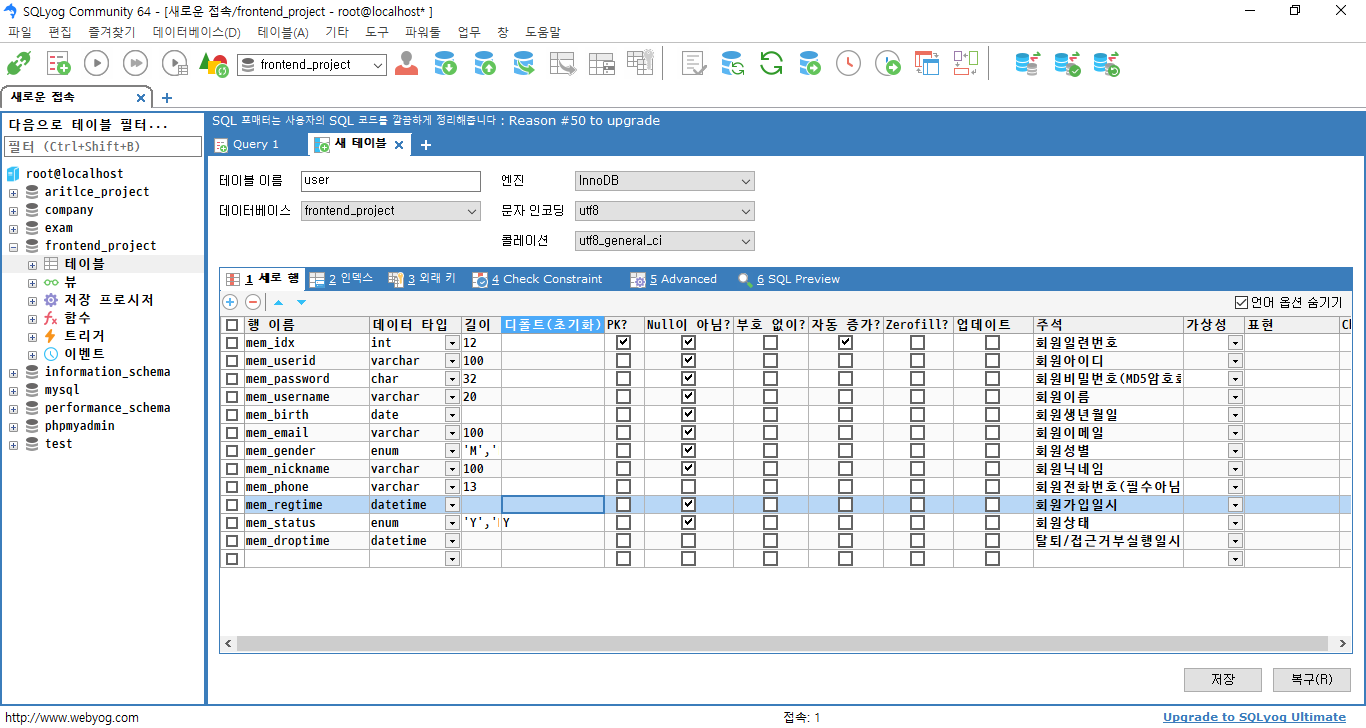Viewport: 1366px width, 728px height.
Task: Click the purple and green rectangles icon
Action: pos(965,64)
